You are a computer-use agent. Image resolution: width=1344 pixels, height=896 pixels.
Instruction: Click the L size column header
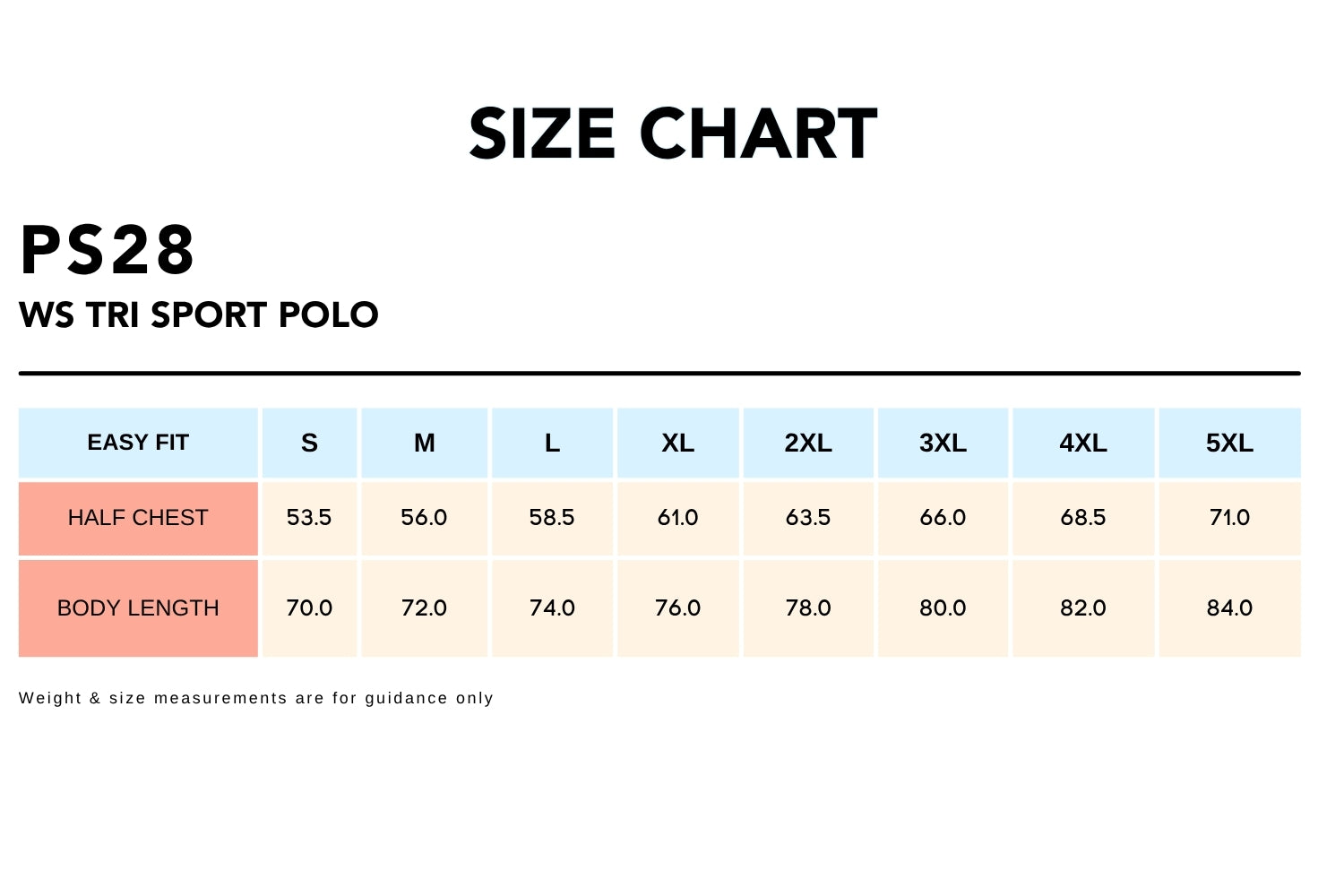552,443
